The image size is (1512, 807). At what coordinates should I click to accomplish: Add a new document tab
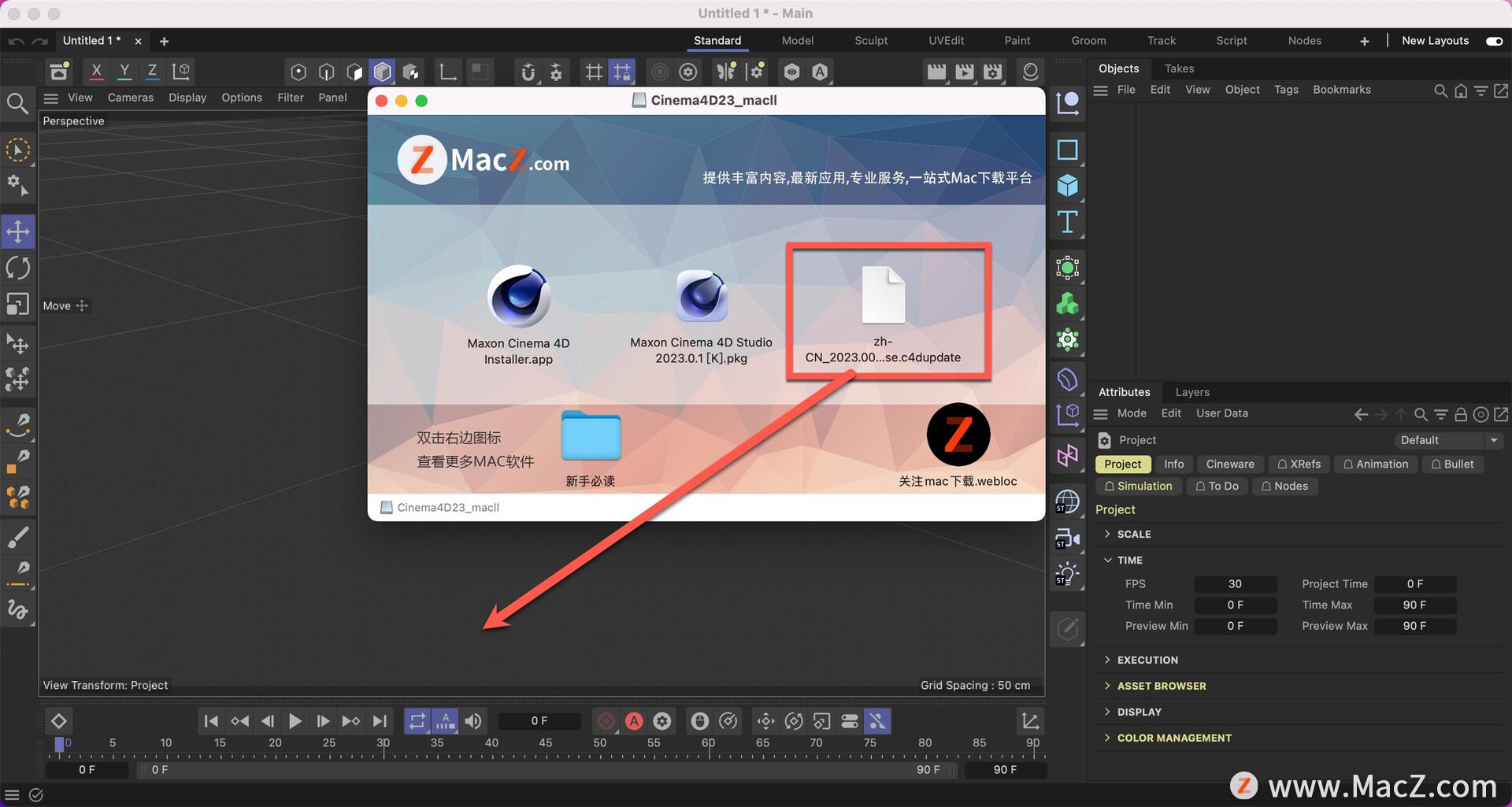tap(164, 41)
